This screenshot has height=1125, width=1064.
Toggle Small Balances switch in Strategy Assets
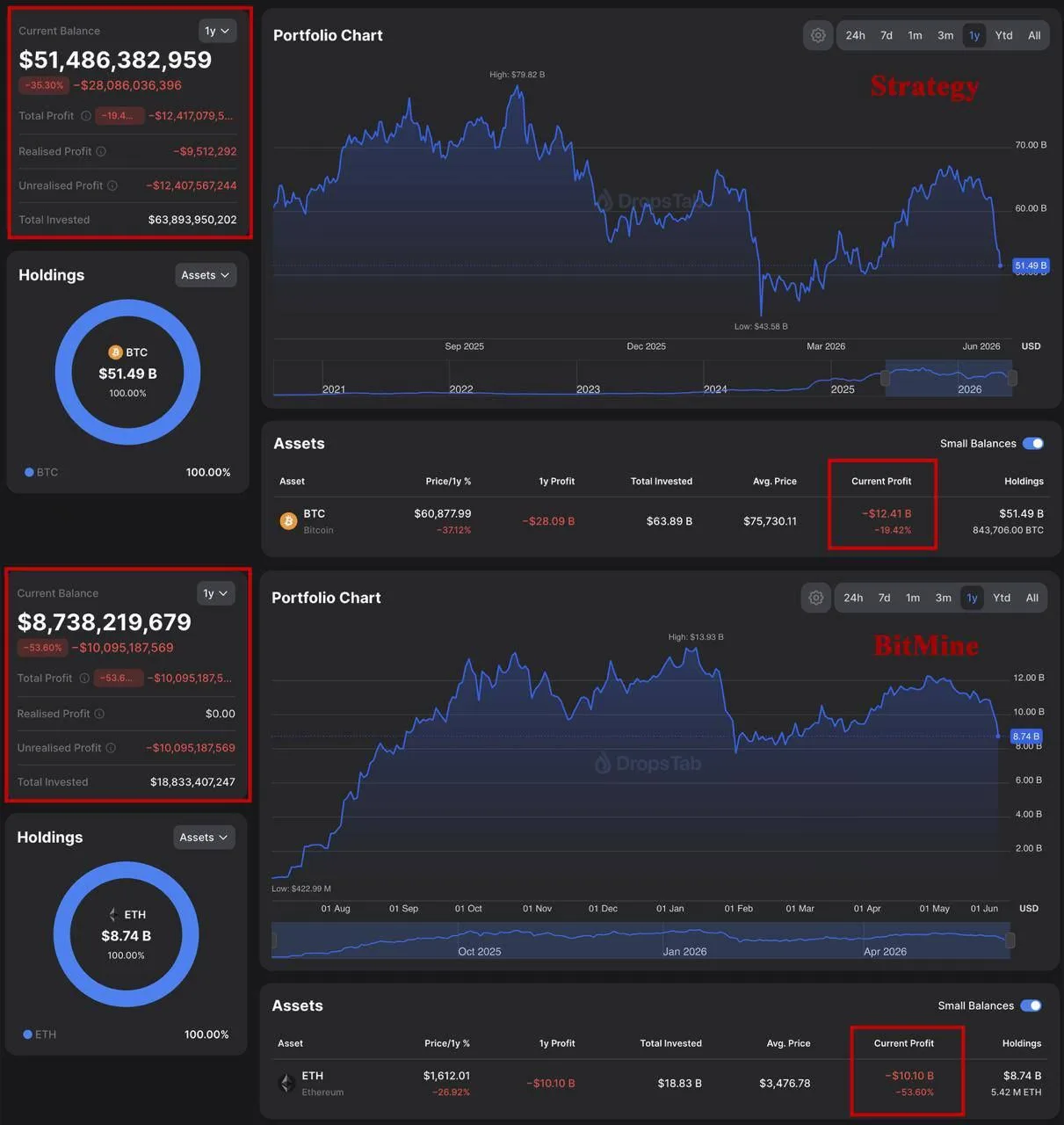[x=1033, y=444]
